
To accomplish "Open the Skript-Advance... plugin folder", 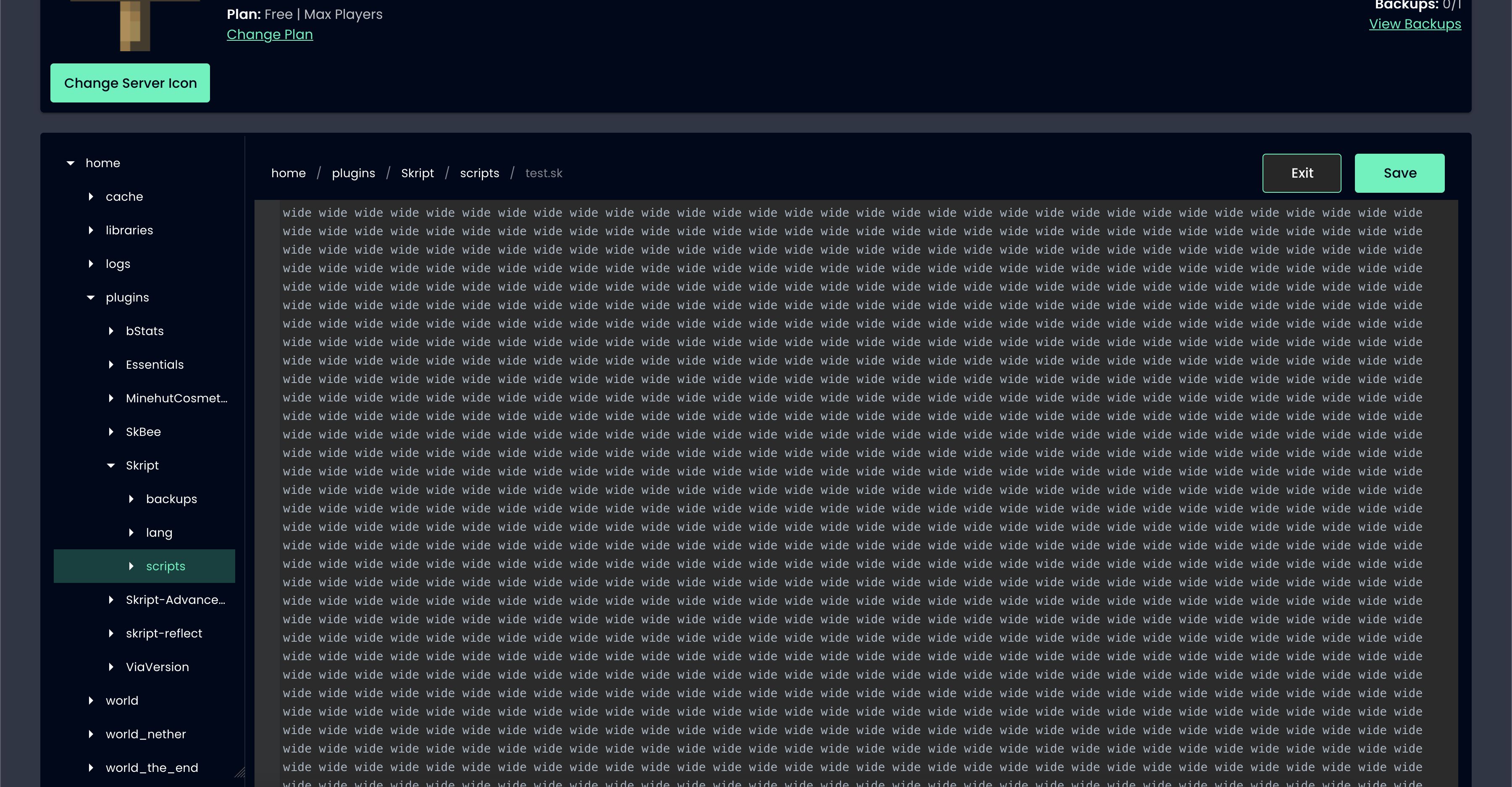I will point(176,599).
